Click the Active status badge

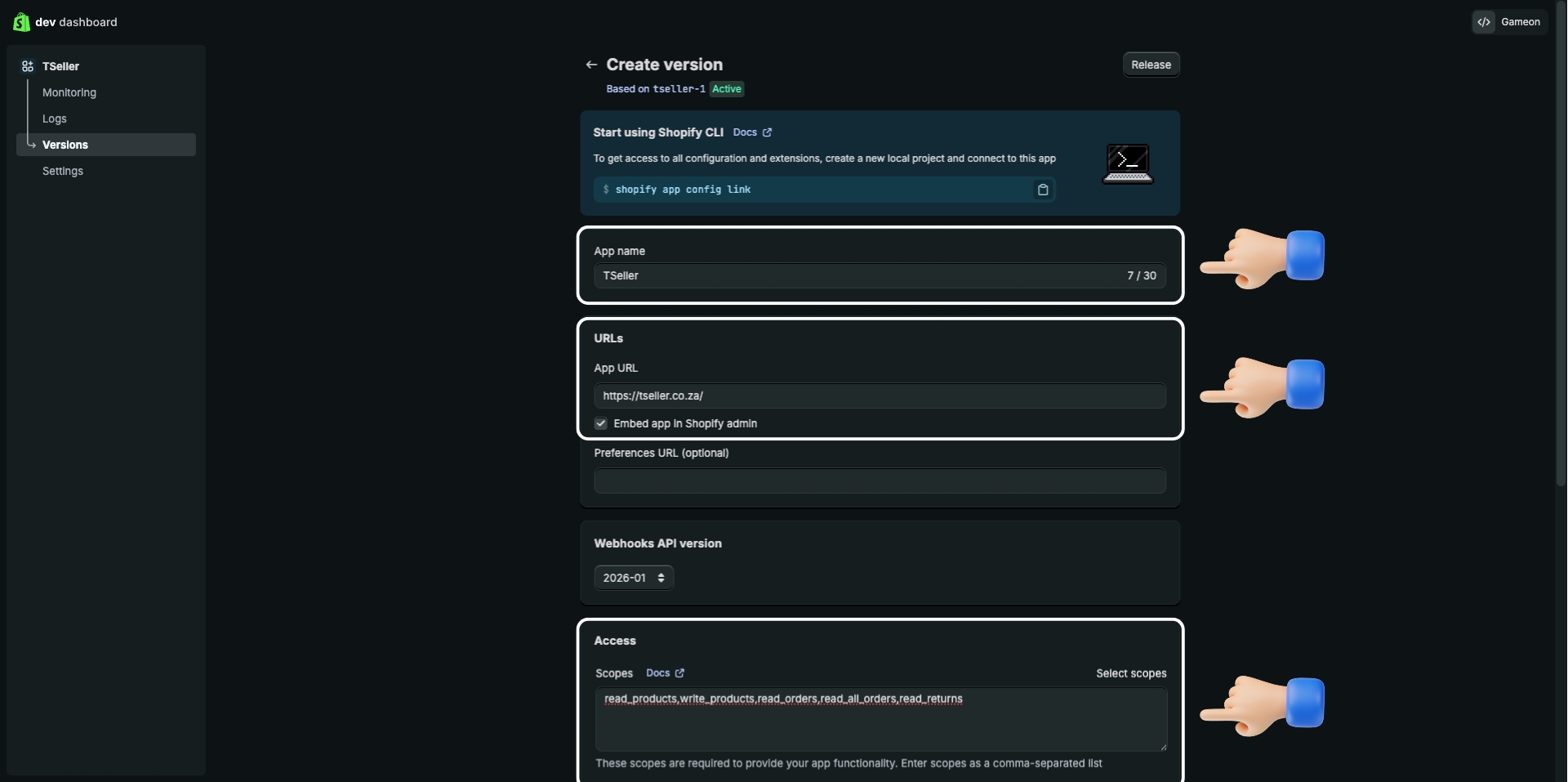tap(727, 89)
